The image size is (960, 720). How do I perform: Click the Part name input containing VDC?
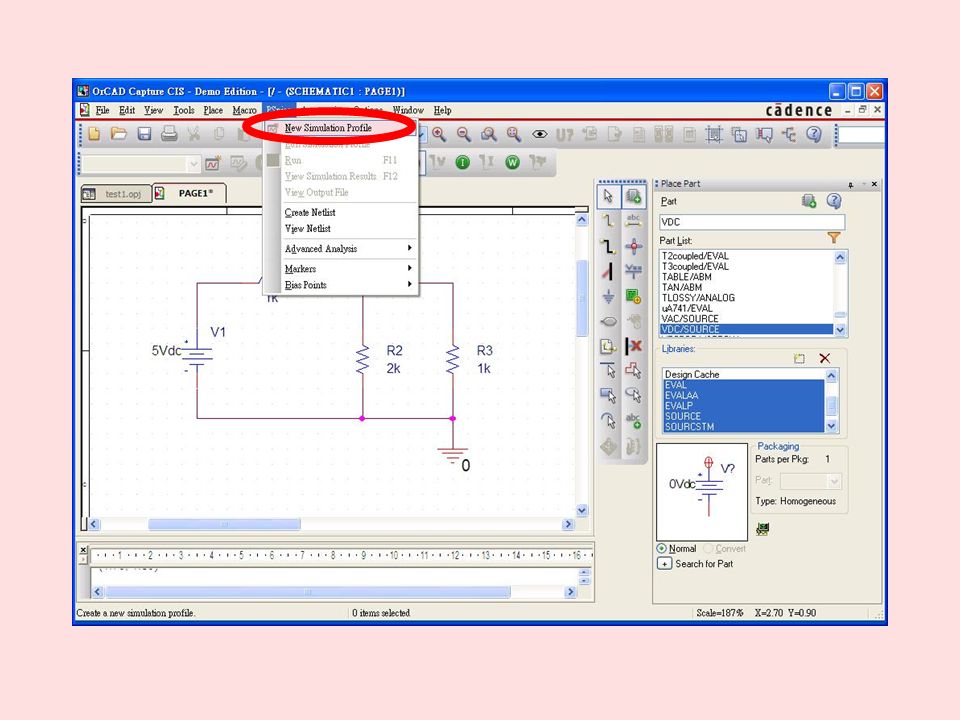tap(752, 222)
